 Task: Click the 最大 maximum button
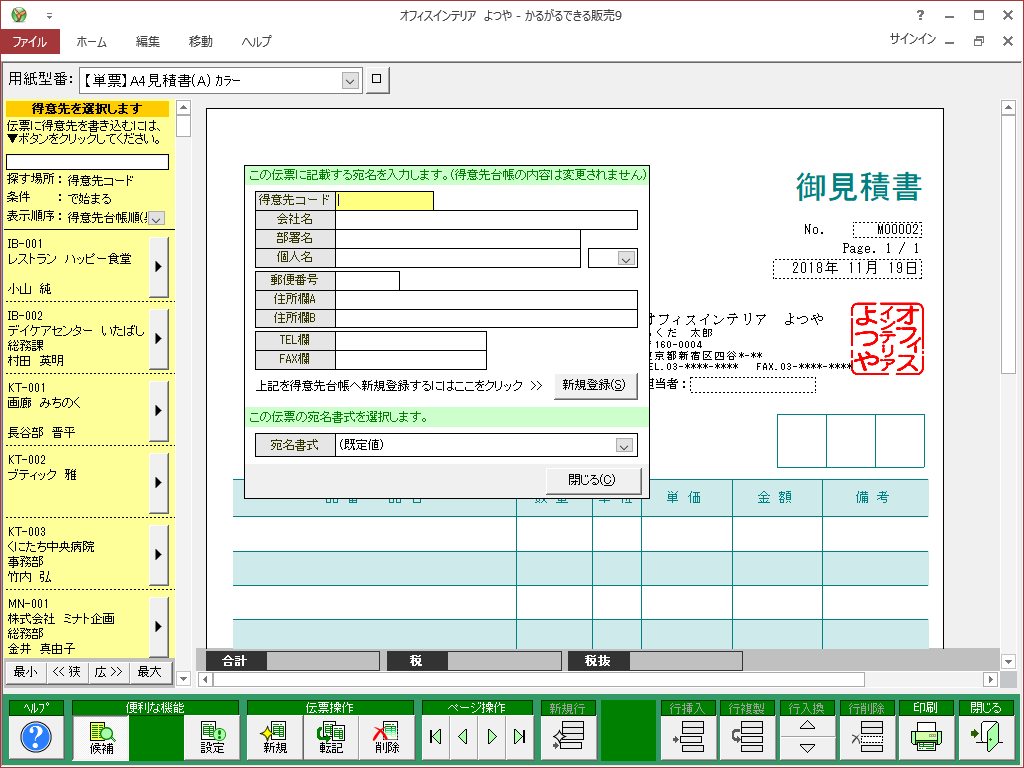[150, 672]
